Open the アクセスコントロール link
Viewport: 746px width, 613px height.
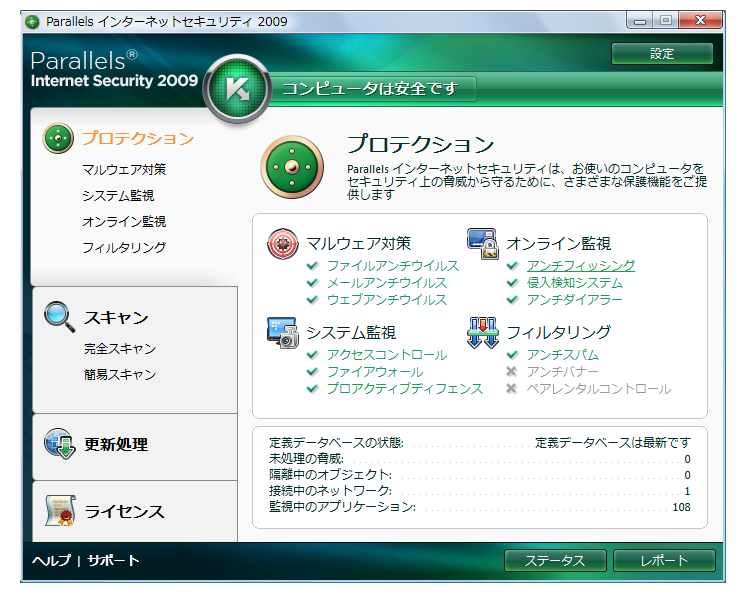[387, 355]
